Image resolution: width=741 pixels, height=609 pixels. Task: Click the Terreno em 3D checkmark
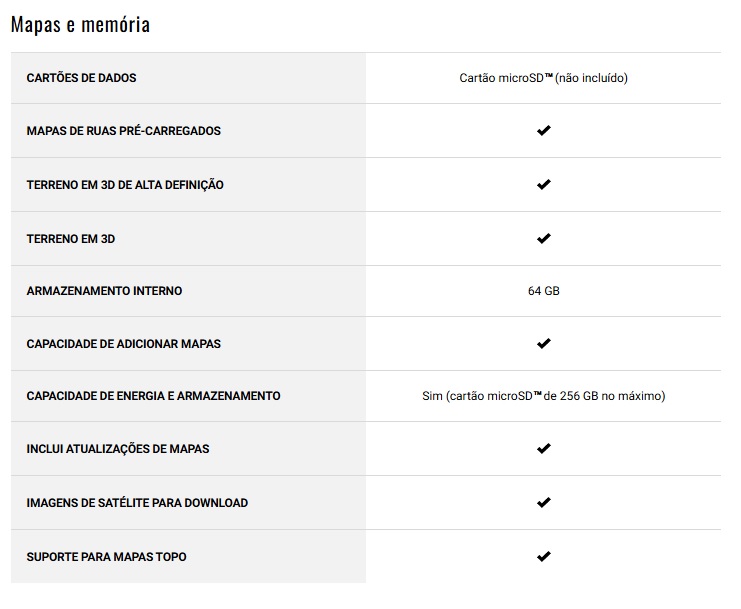click(x=543, y=238)
